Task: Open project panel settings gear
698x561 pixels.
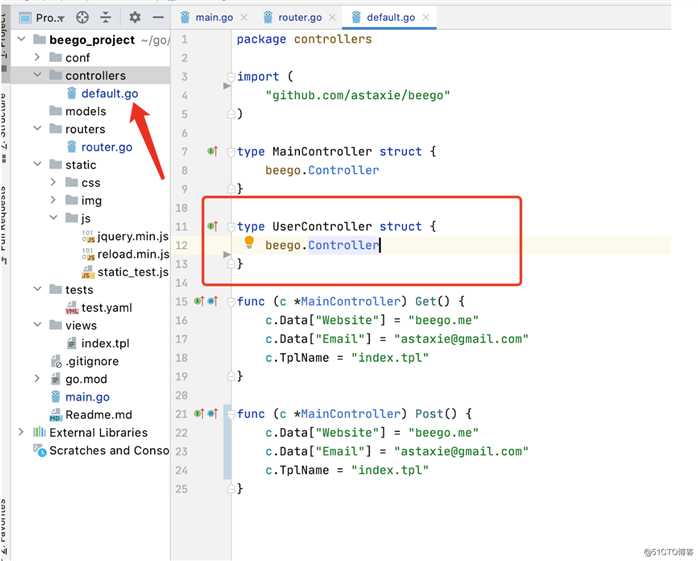Action: pos(135,17)
